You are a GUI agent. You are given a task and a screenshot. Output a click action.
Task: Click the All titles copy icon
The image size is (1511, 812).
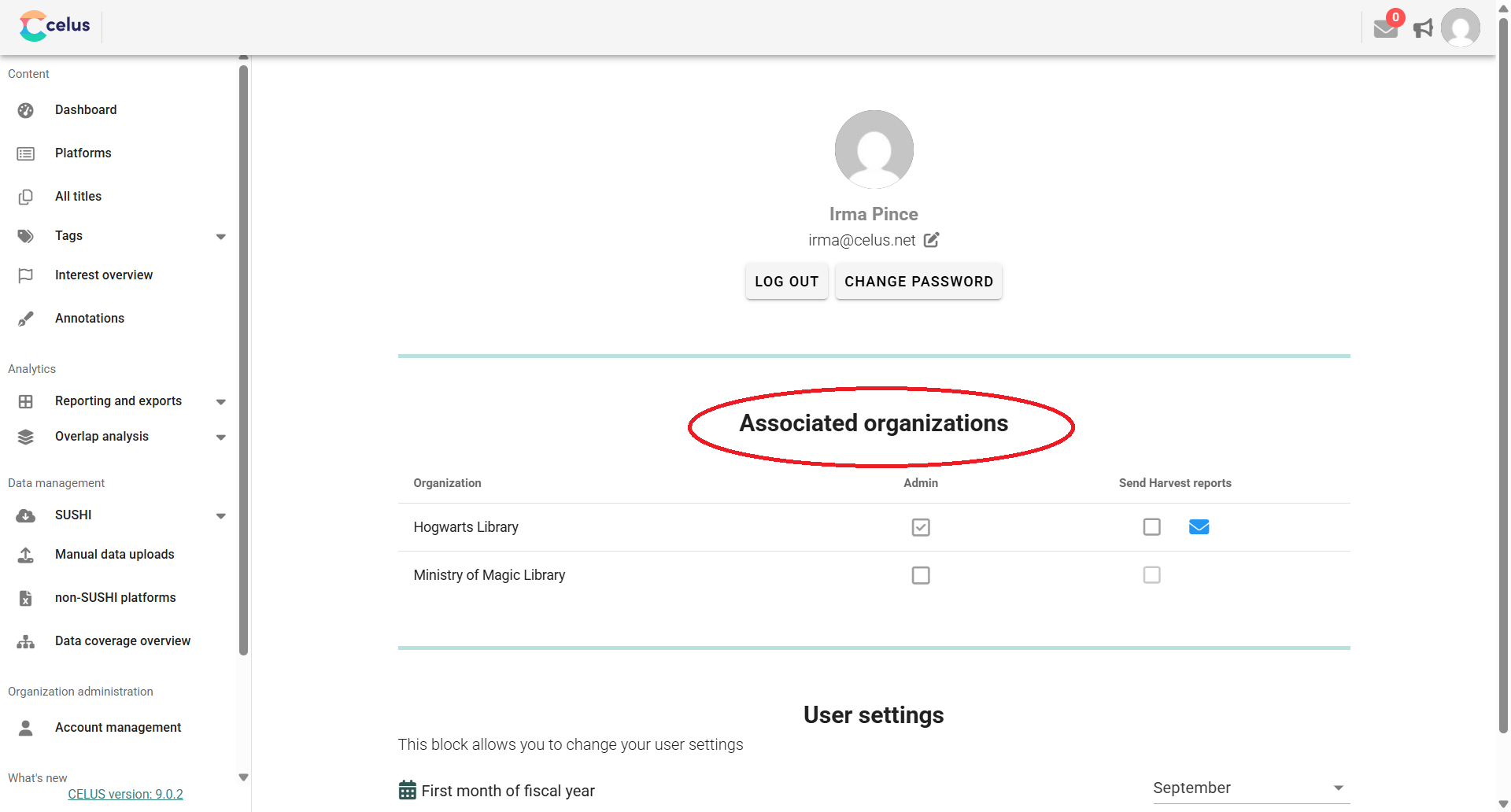(26, 197)
